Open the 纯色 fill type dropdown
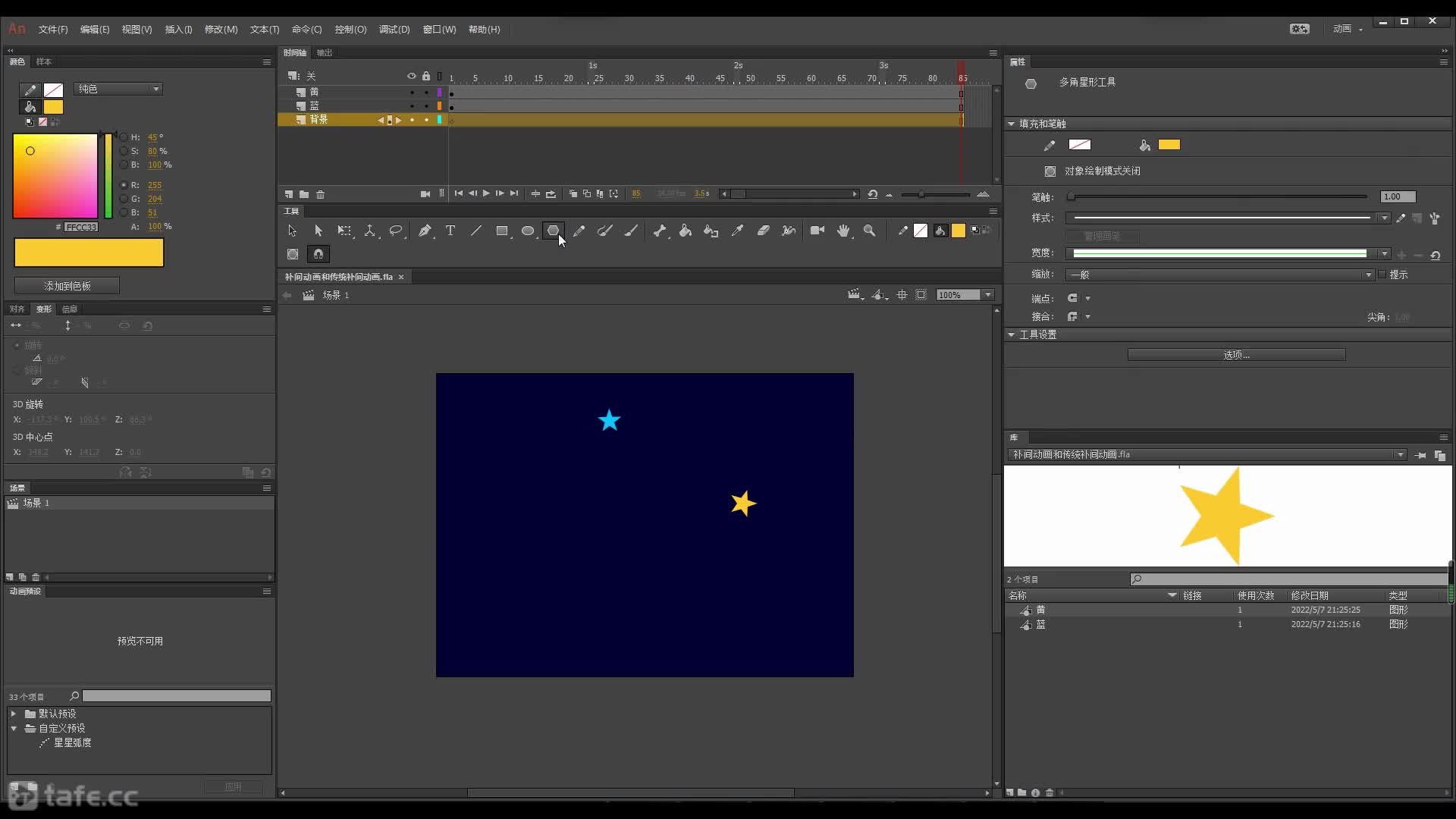 (118, 89)
